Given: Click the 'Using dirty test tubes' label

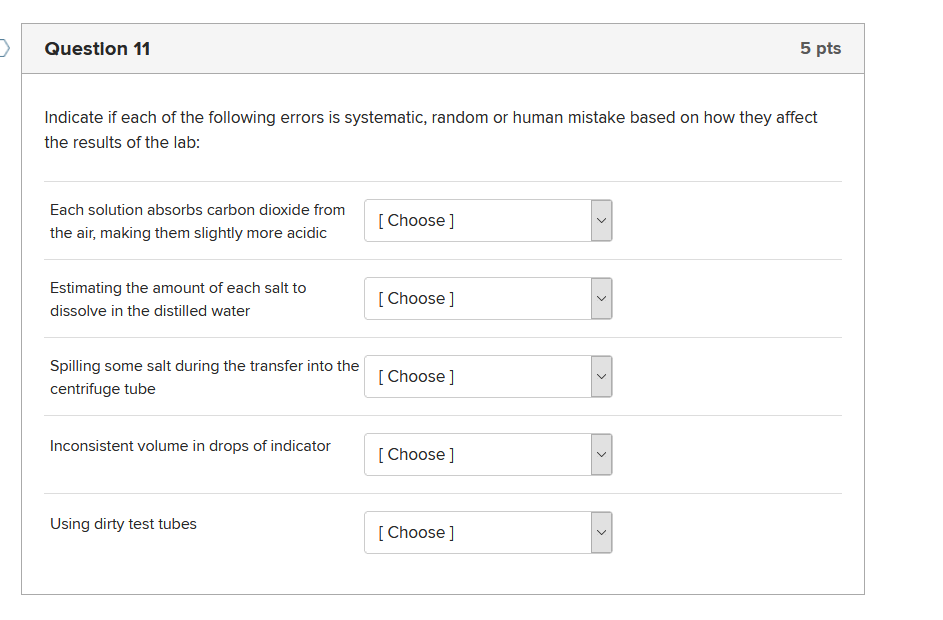Looking at the screenshot, I should coord(123,524).
